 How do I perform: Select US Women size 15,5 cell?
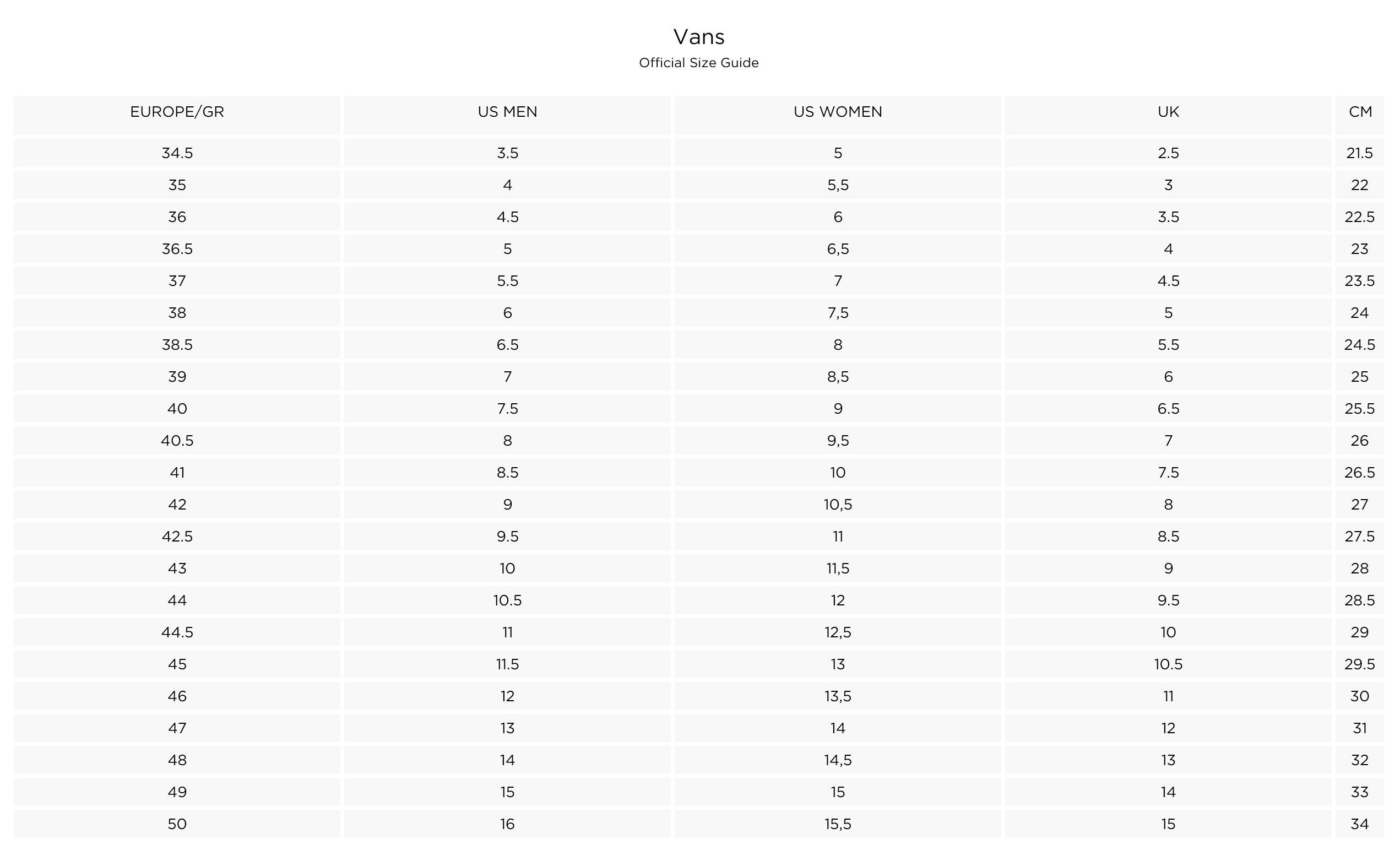[838, 824]
